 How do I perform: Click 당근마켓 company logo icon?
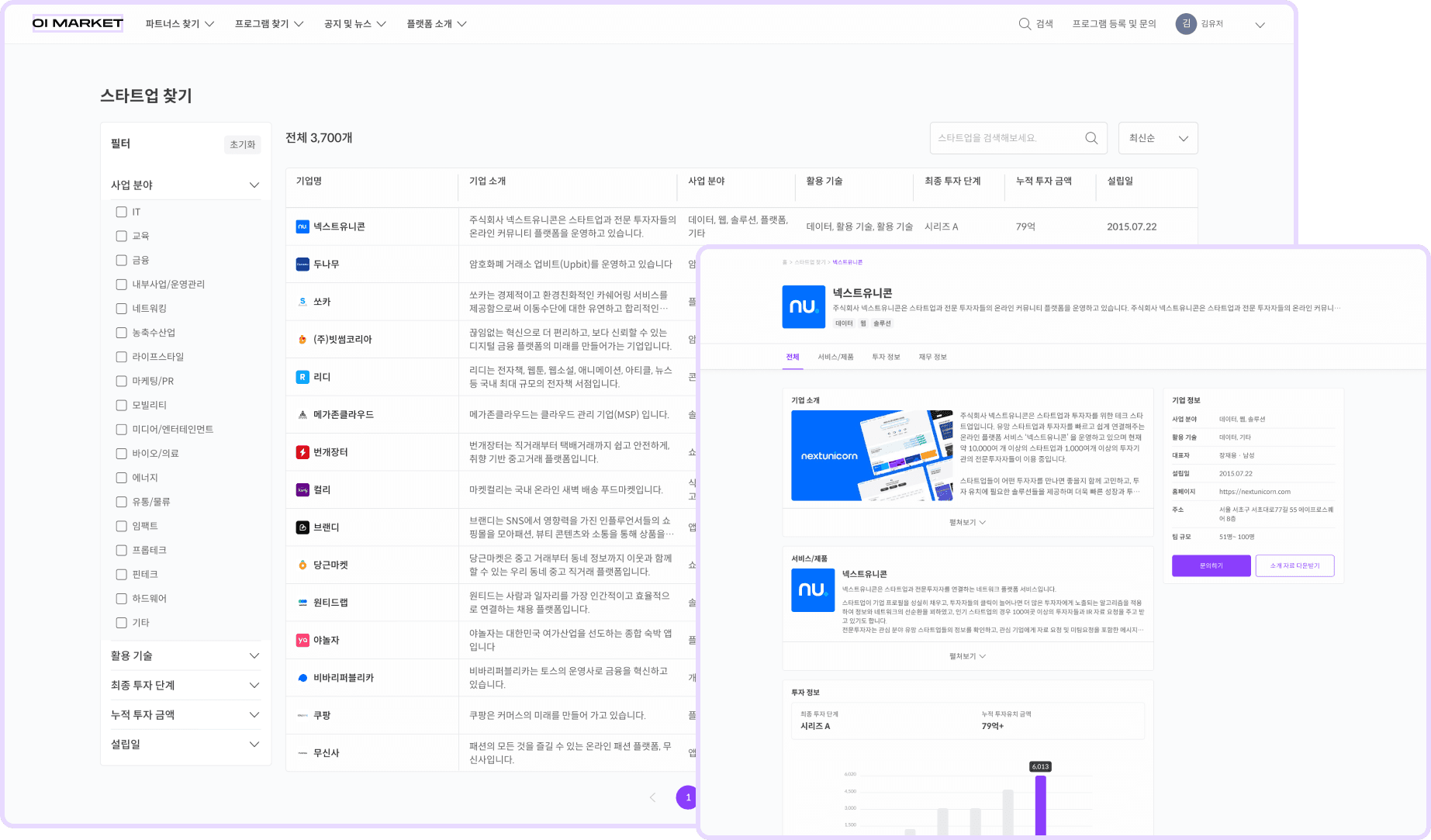pos(302,565)
